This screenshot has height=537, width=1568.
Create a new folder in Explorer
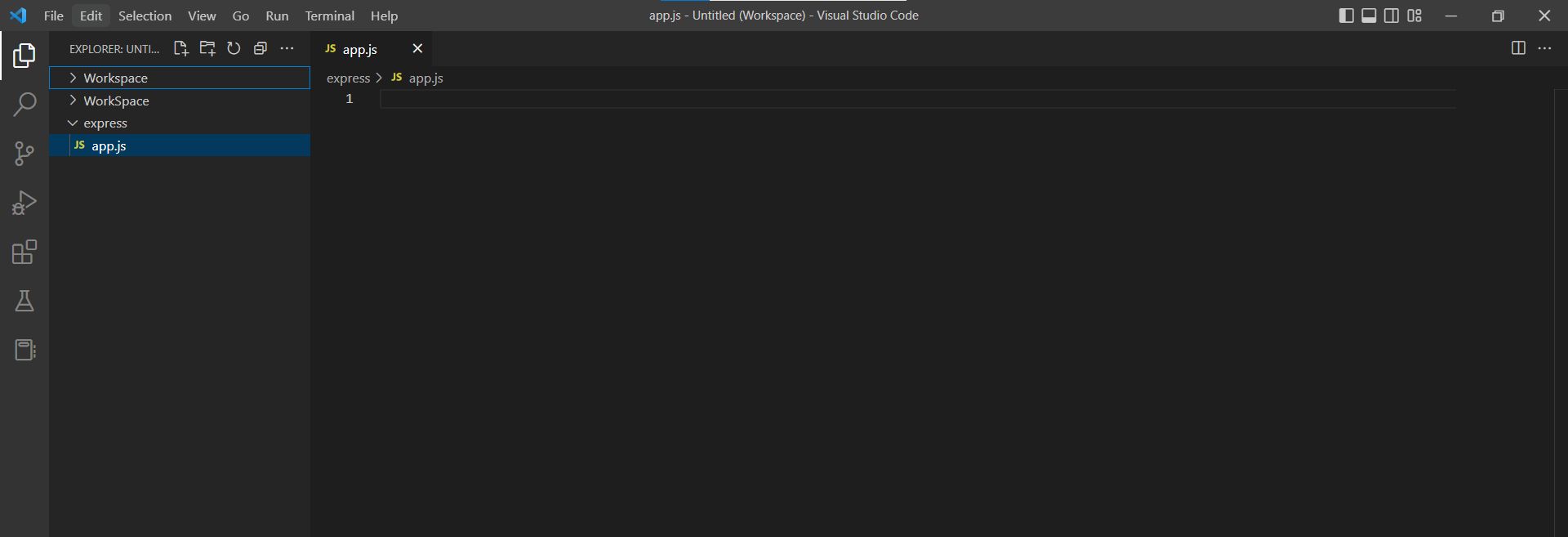point(207,48)
